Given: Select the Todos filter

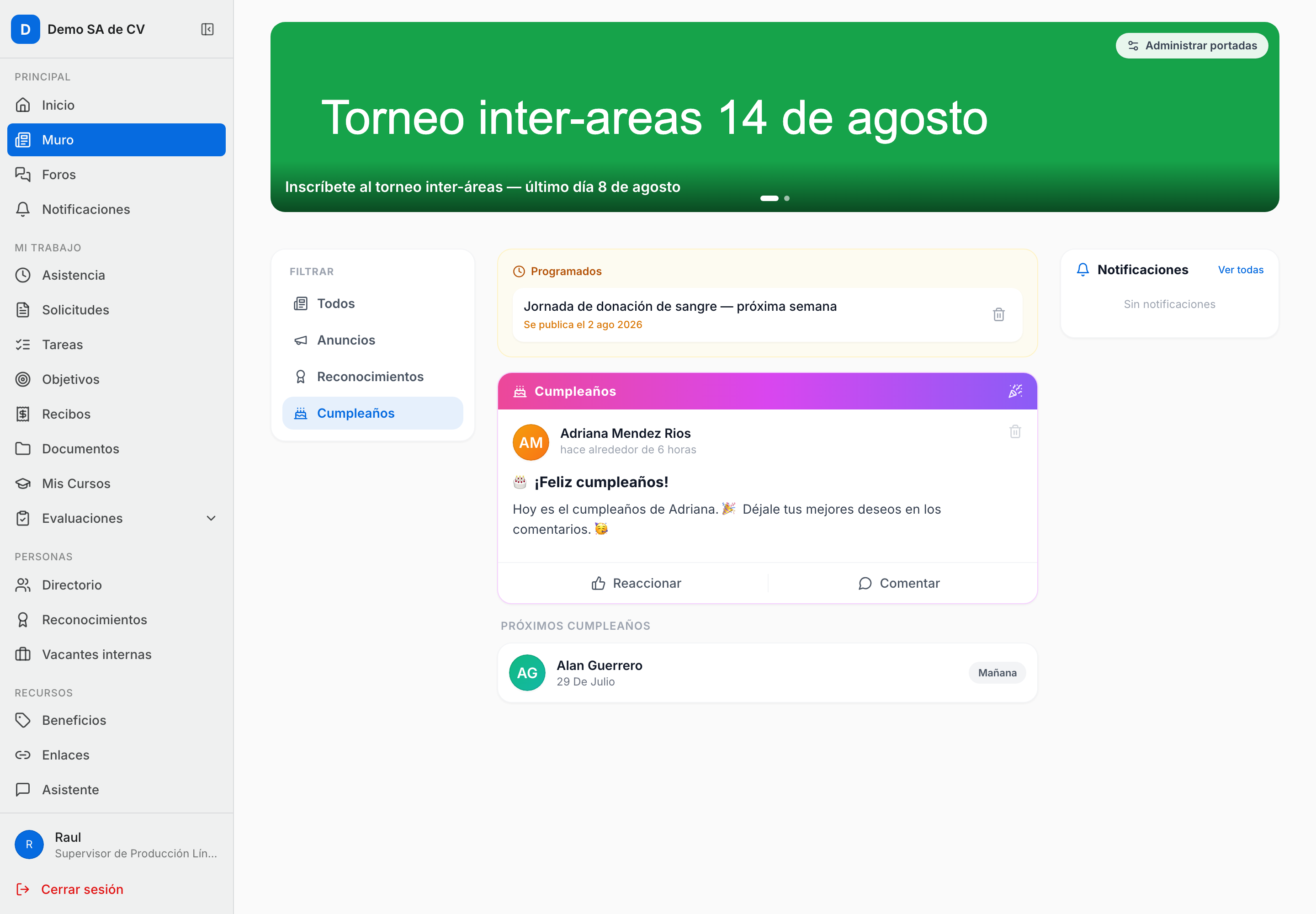Looking at the screenshot, I should tap(373, 303).
